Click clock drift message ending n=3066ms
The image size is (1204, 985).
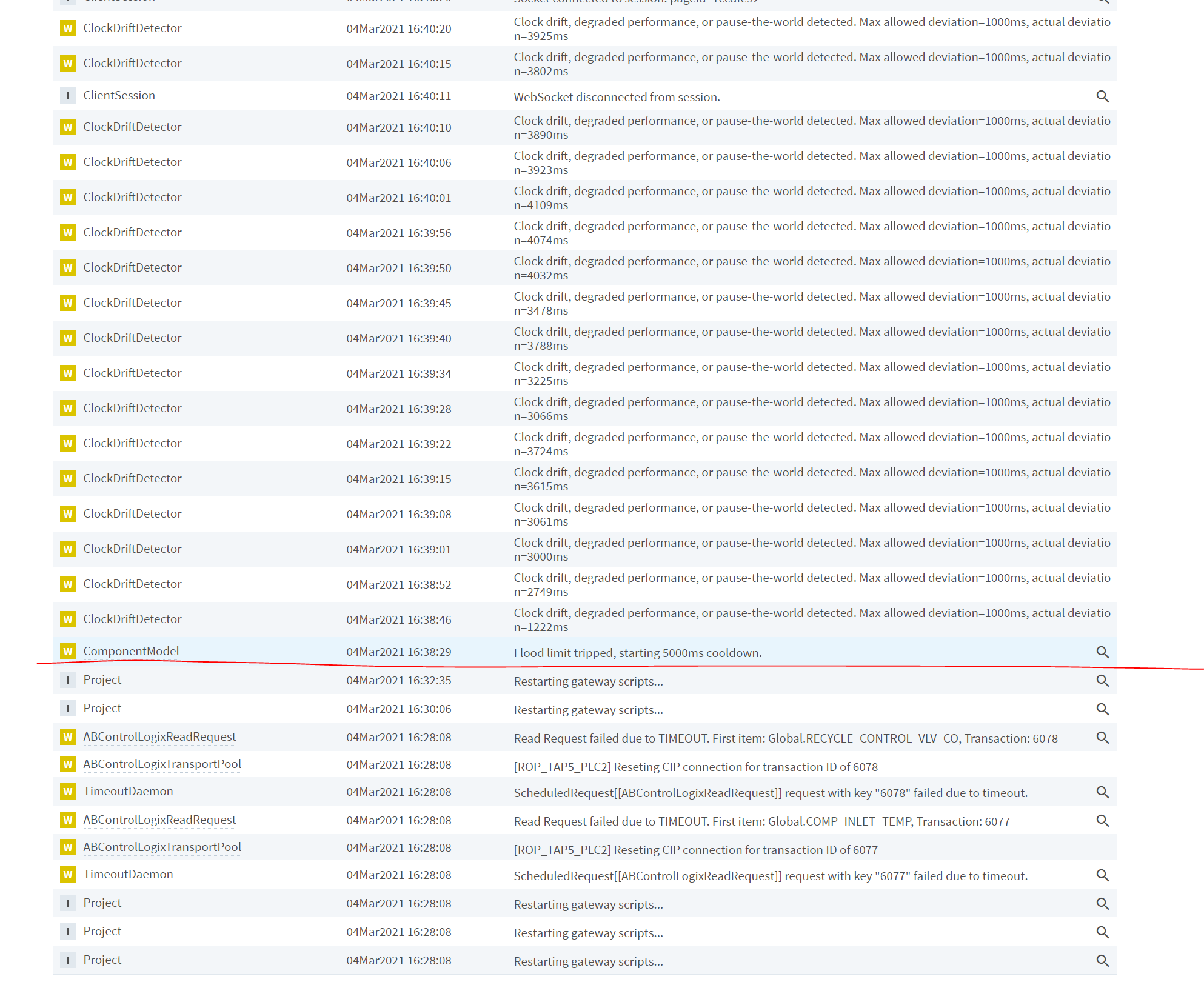click(812, 409)
